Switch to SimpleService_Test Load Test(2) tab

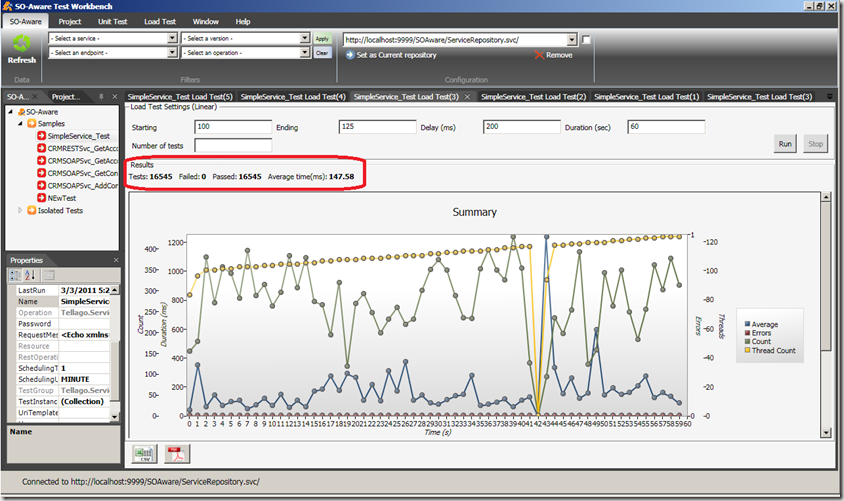533,97
